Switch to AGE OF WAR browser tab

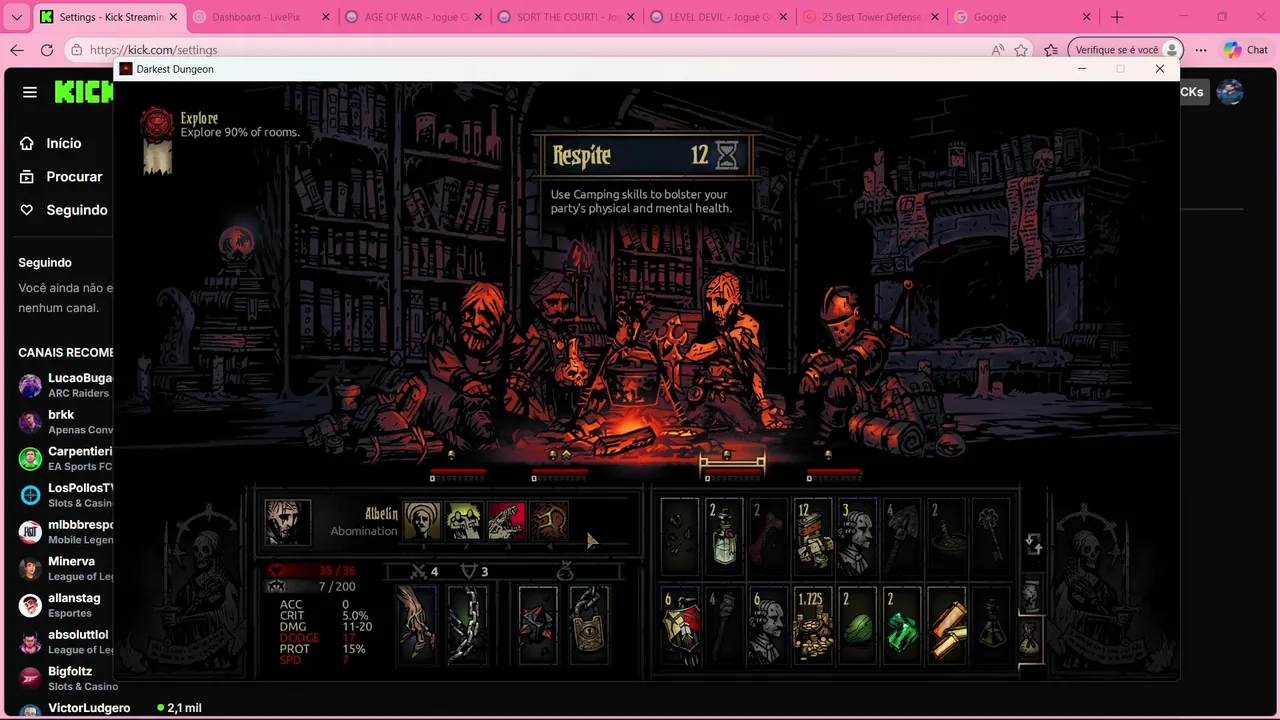413,17
